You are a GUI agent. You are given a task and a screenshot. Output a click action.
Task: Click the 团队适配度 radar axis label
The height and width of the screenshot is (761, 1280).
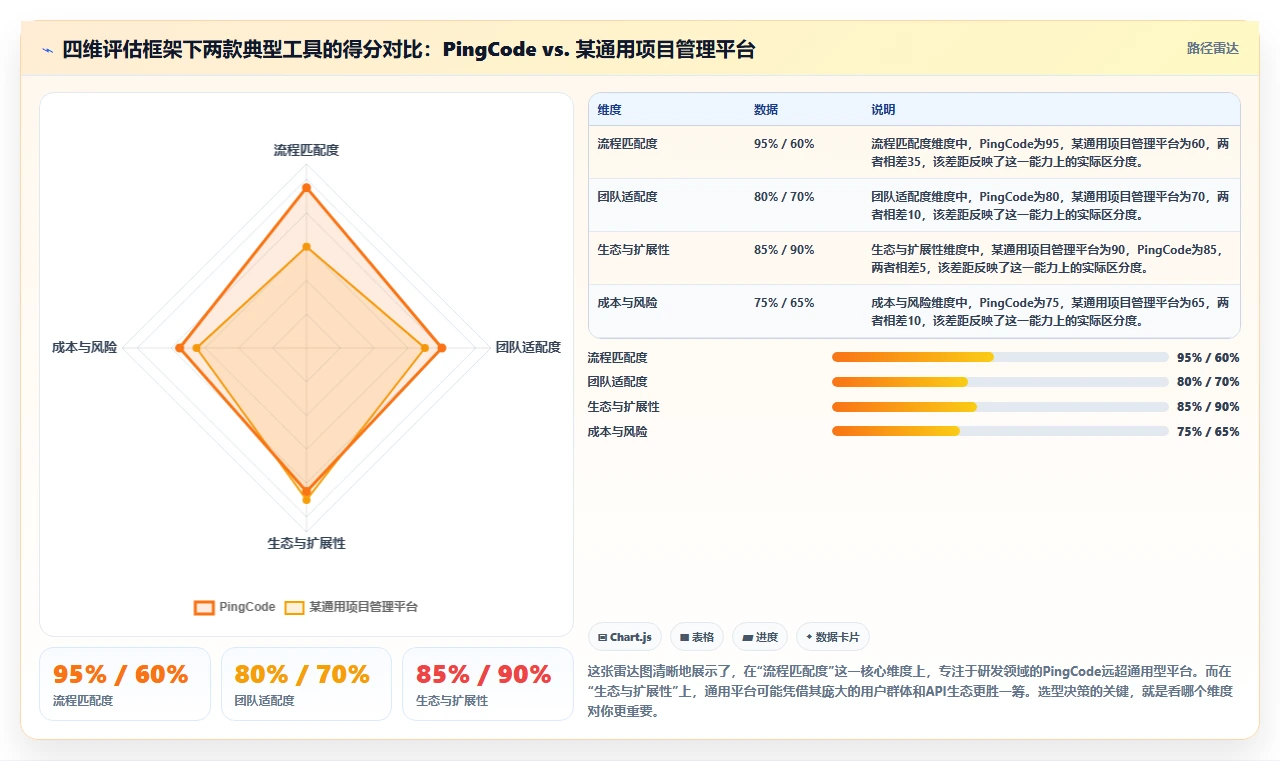click(528, 347)
